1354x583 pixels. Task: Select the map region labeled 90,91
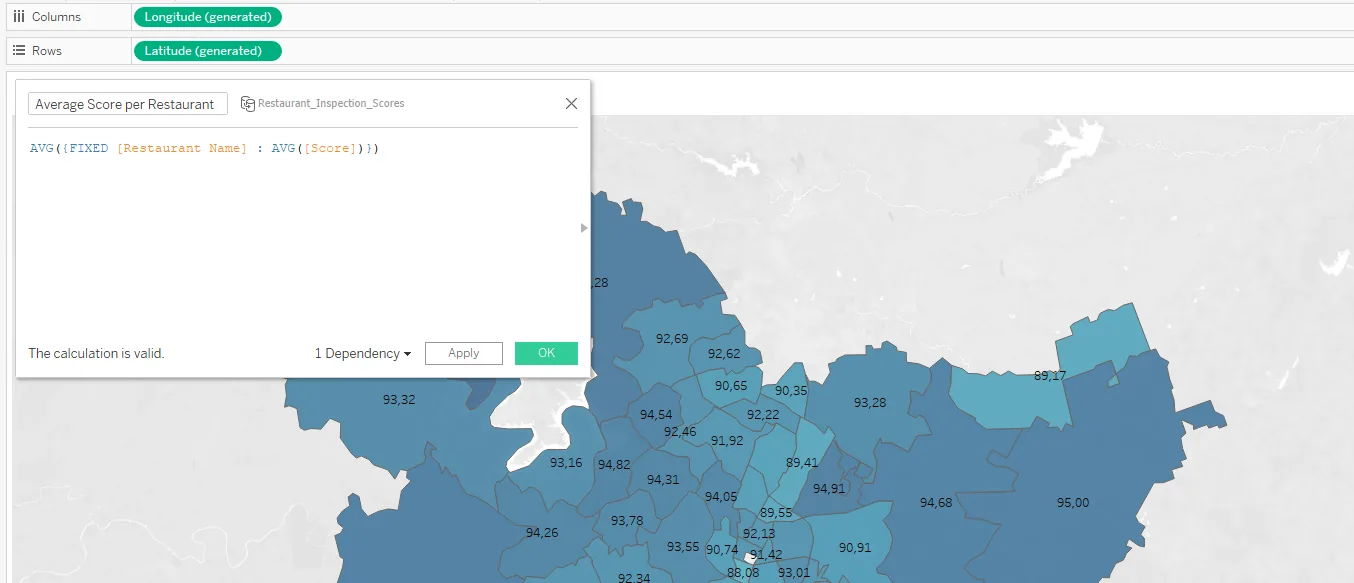(855, 548)
